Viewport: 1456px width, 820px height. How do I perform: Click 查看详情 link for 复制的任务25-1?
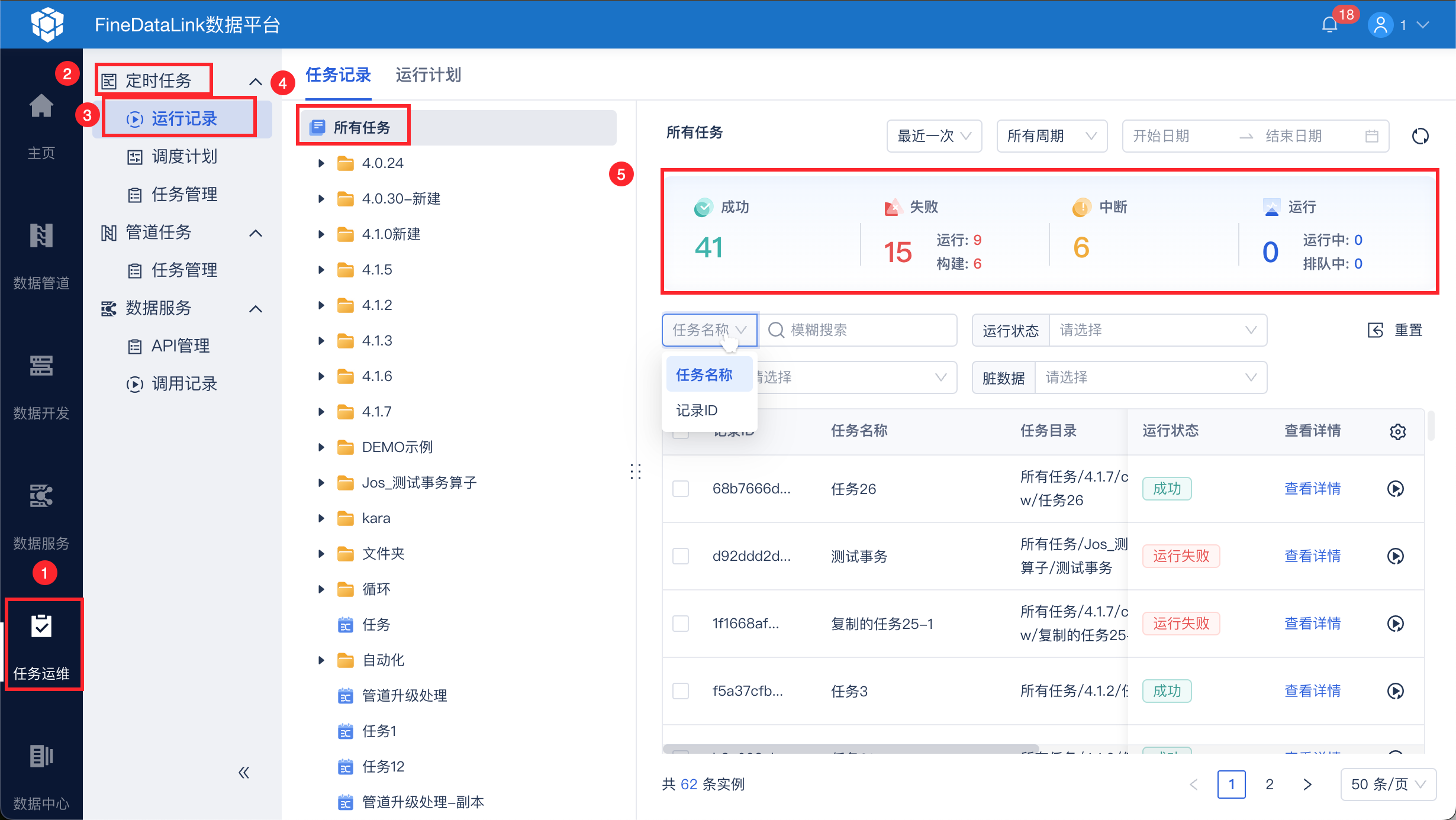pyautogui.click(x=1312, y=624)
